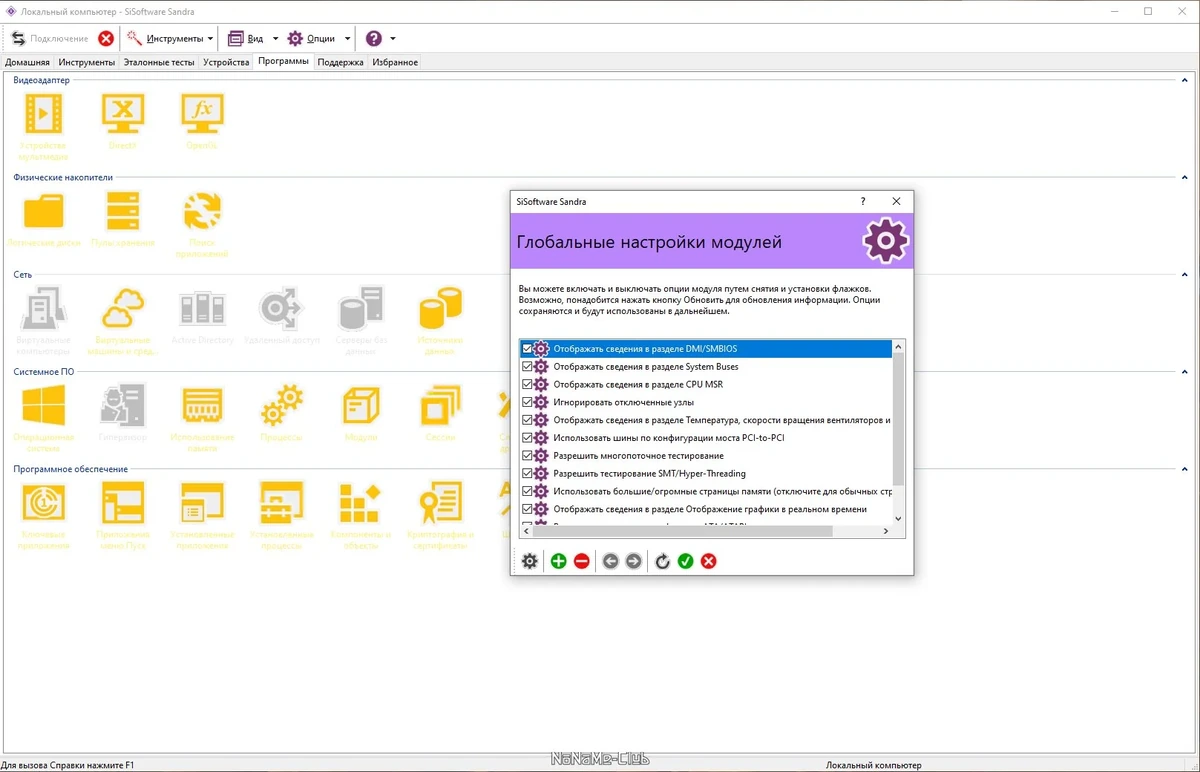Screen dimensions: 1200x772
Task: Click the options list down scroll arrow
Action: (898, 519)
